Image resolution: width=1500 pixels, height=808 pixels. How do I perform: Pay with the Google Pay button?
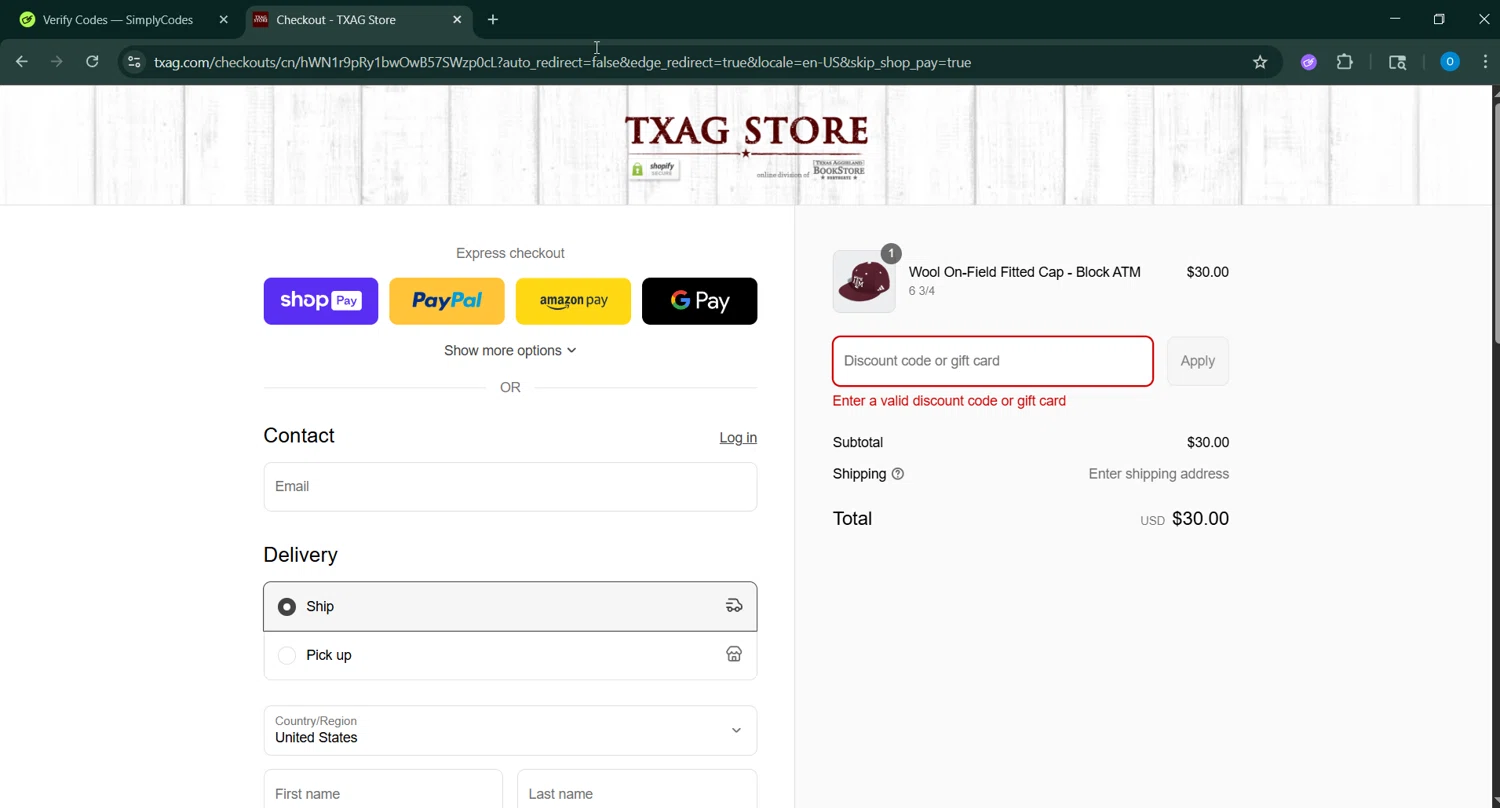coord(699,301)
